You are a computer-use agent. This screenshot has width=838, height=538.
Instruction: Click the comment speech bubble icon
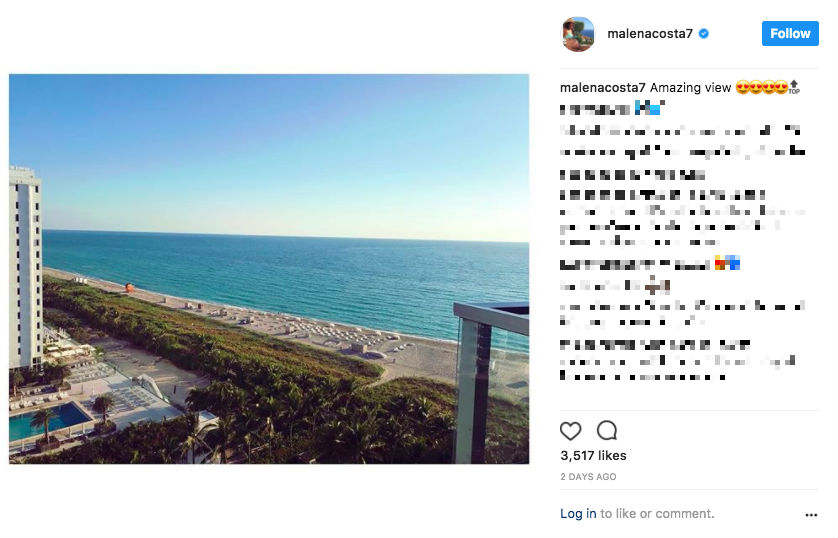pyautogui.click(x=606, y=431)
